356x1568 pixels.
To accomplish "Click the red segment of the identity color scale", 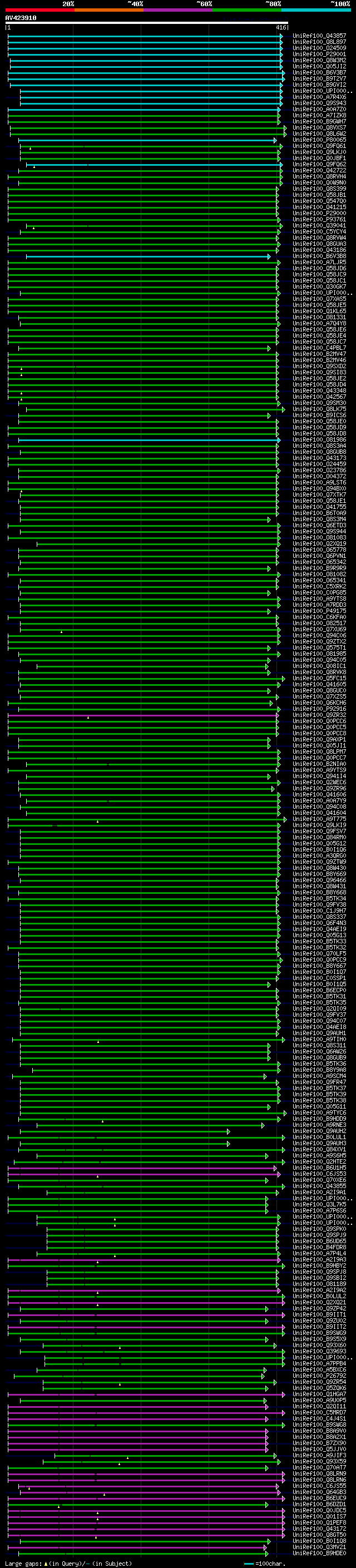I will point(39,11).
